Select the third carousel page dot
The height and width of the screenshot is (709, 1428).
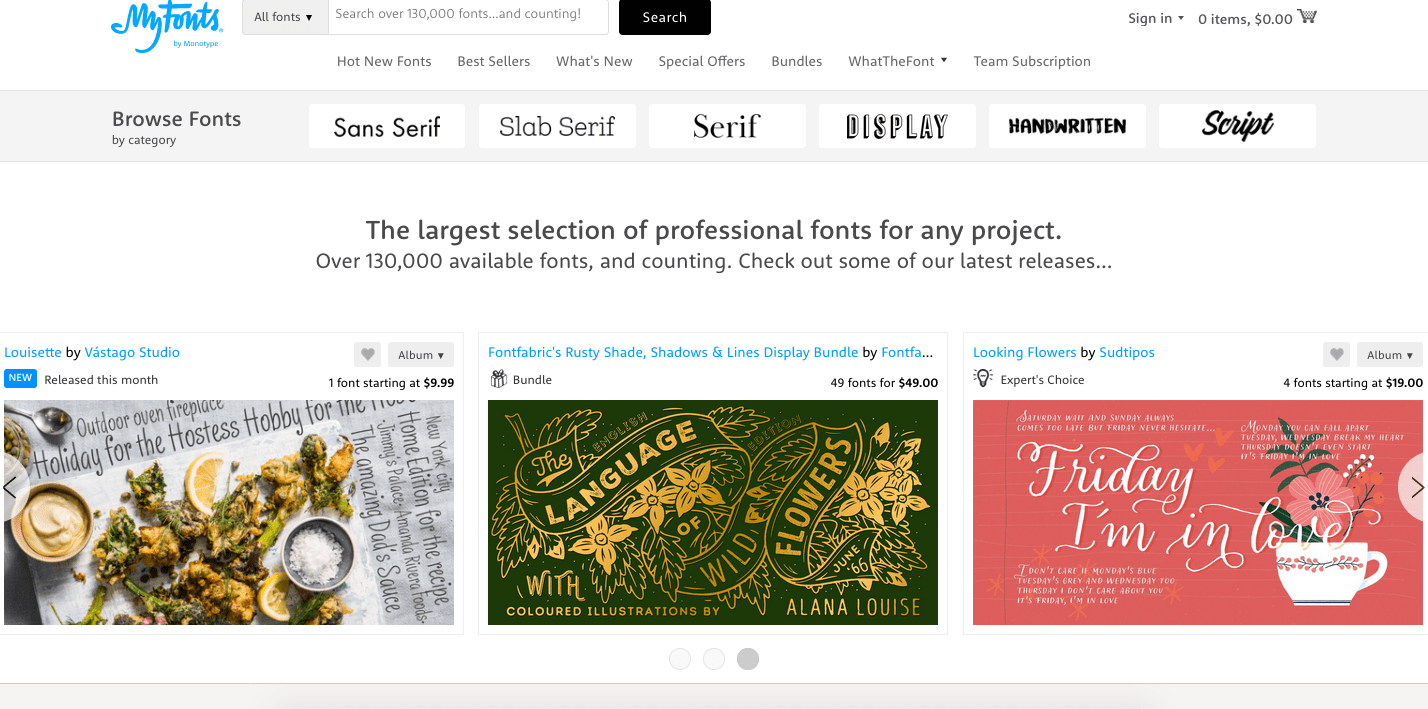[x=748, y=659]
